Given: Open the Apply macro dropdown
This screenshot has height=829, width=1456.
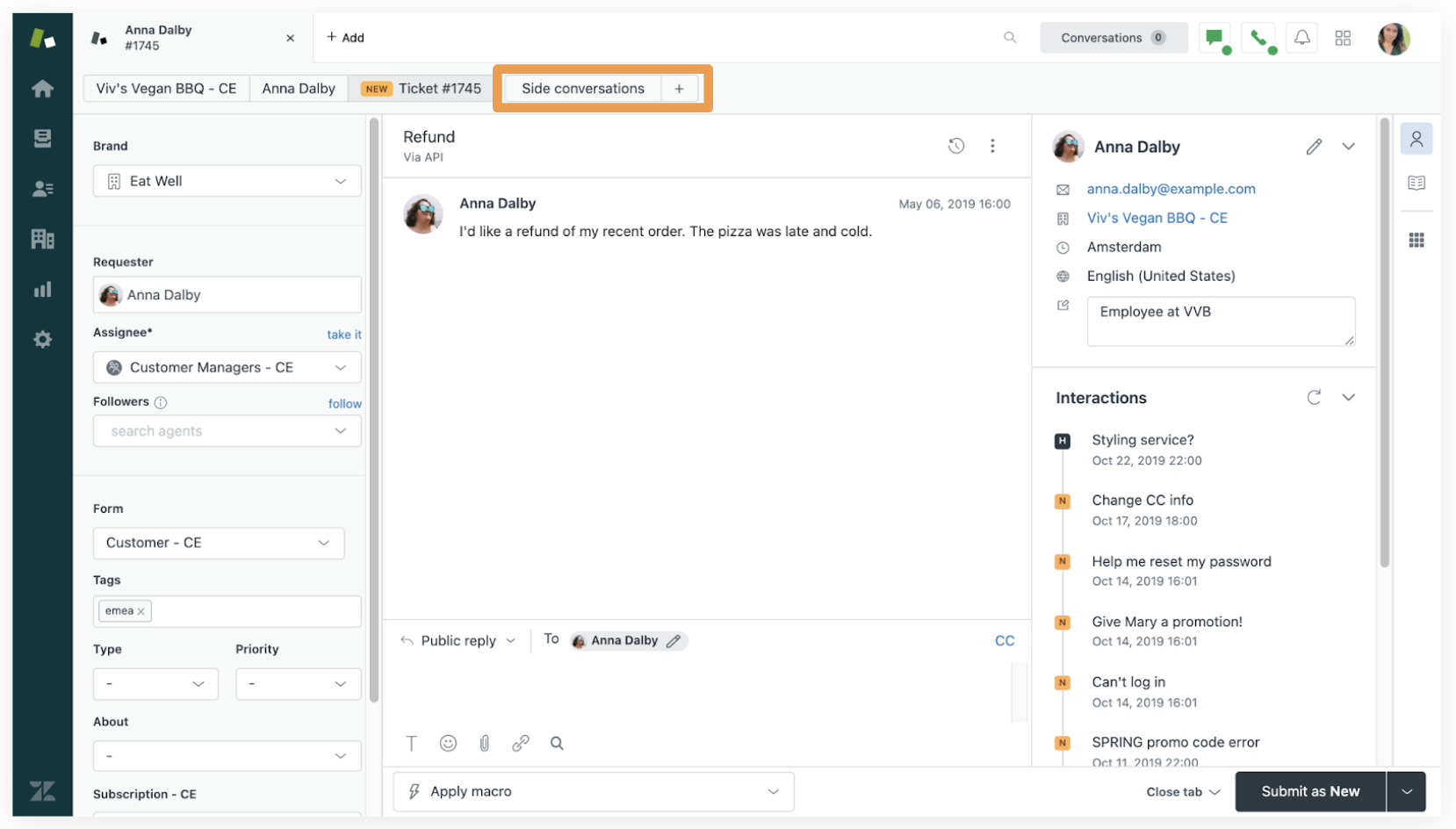Looking at the screenshot, I should [594, 791].
